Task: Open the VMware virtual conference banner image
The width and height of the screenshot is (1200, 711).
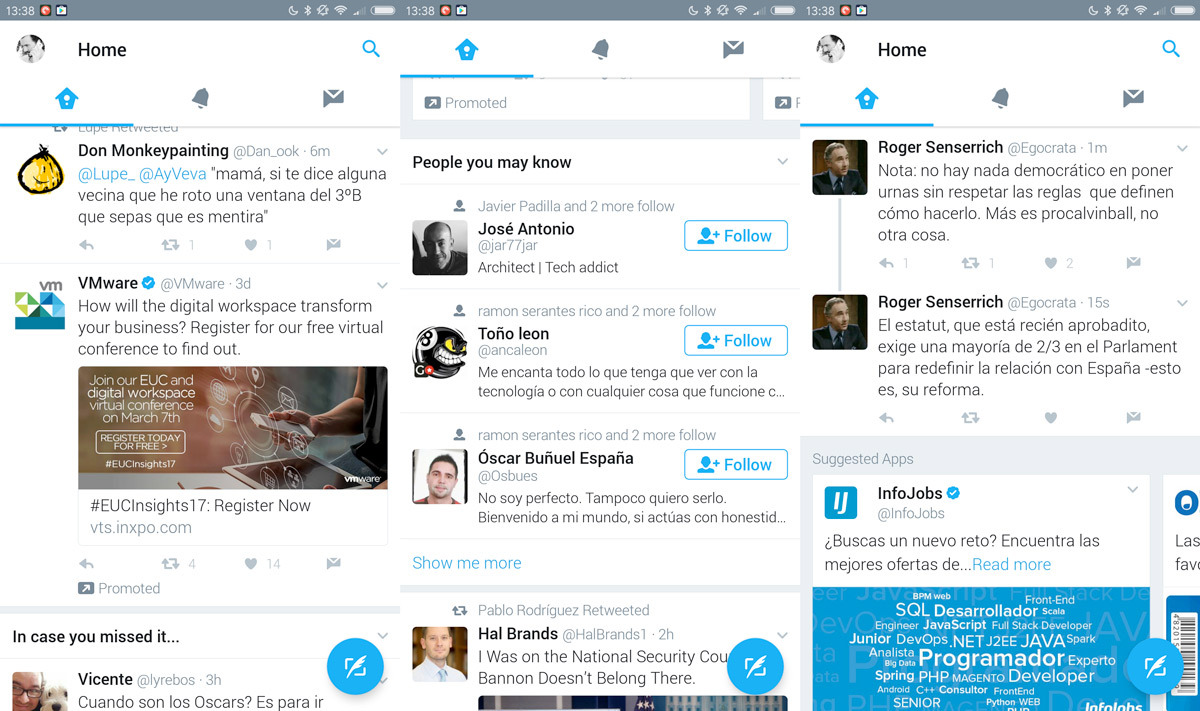Action: tap(232, 428)
